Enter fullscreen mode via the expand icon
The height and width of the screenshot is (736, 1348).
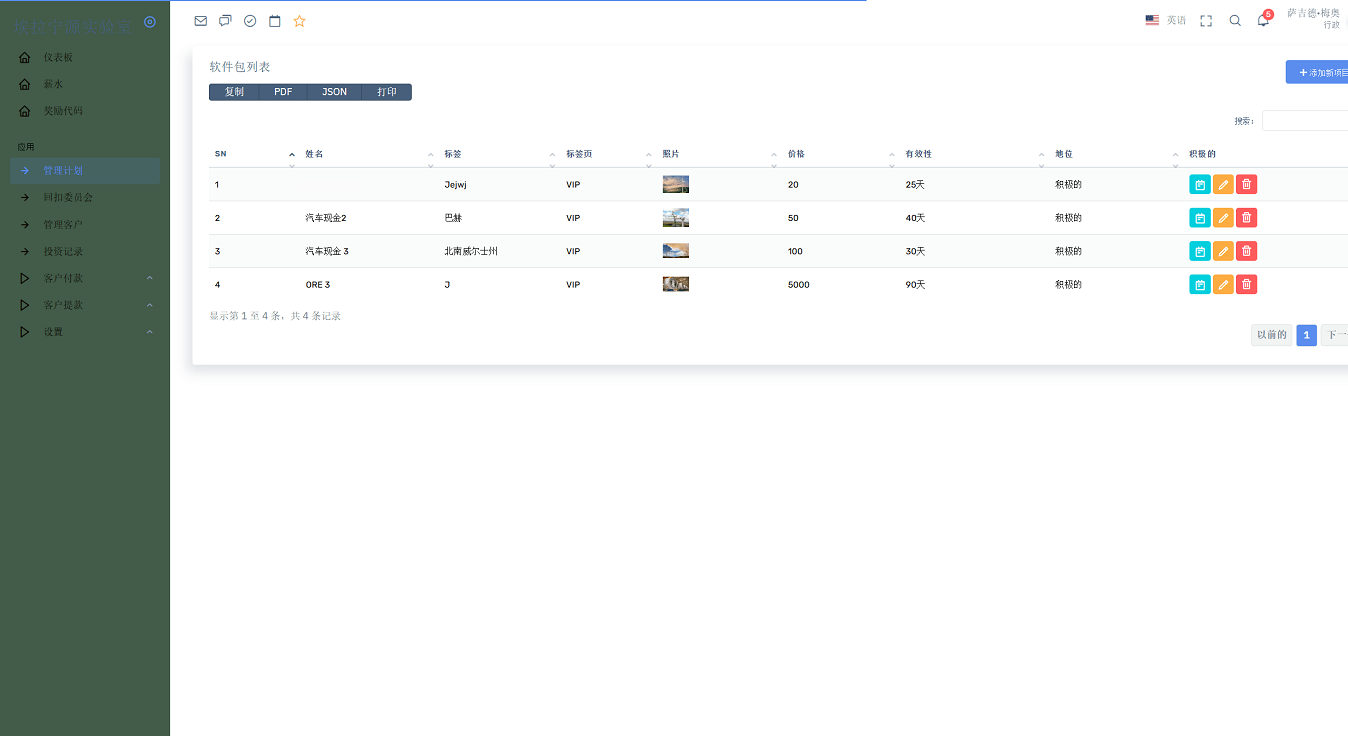[1206, 21]
